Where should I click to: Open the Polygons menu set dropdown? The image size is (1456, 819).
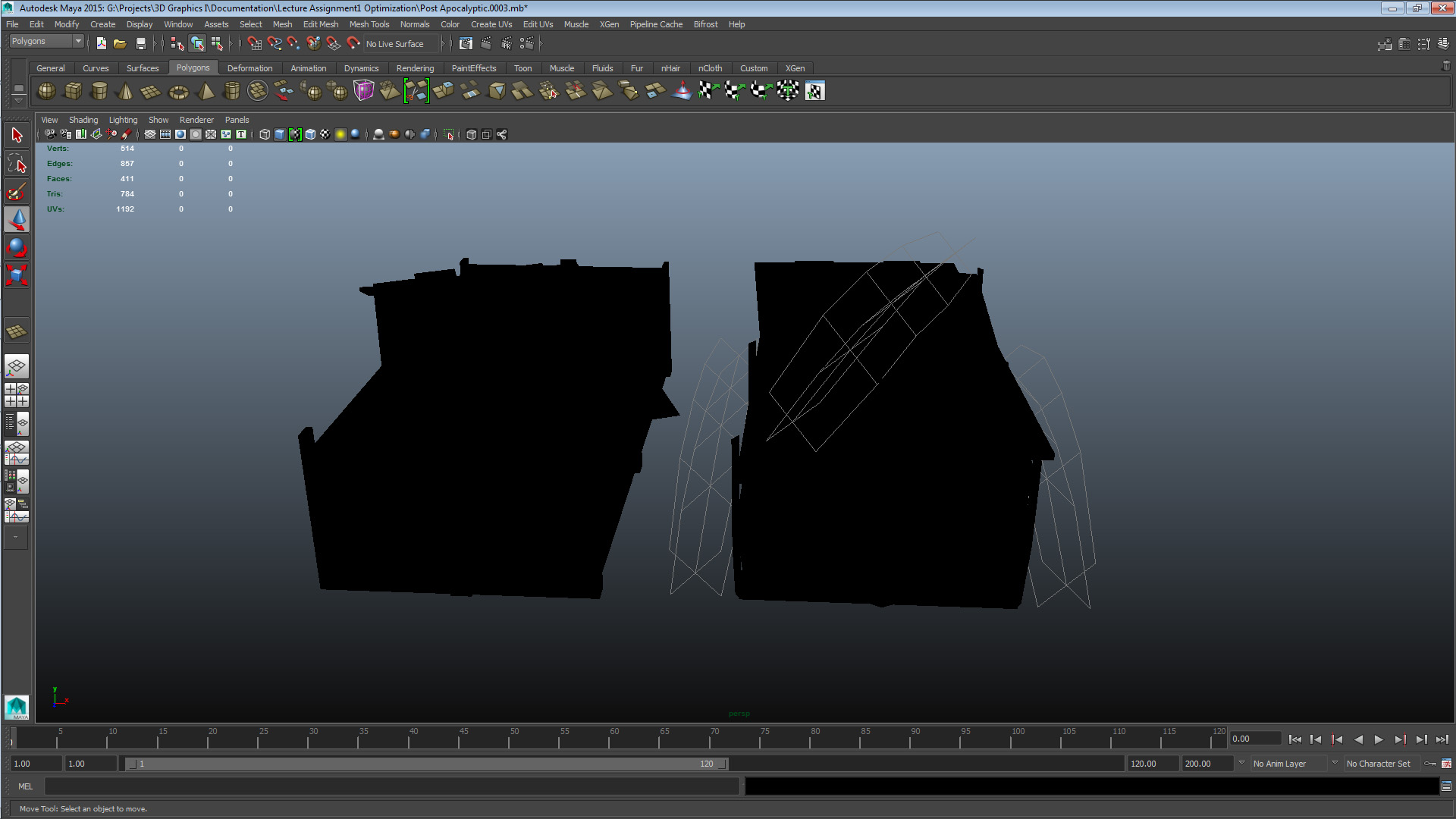coord(77,41)
